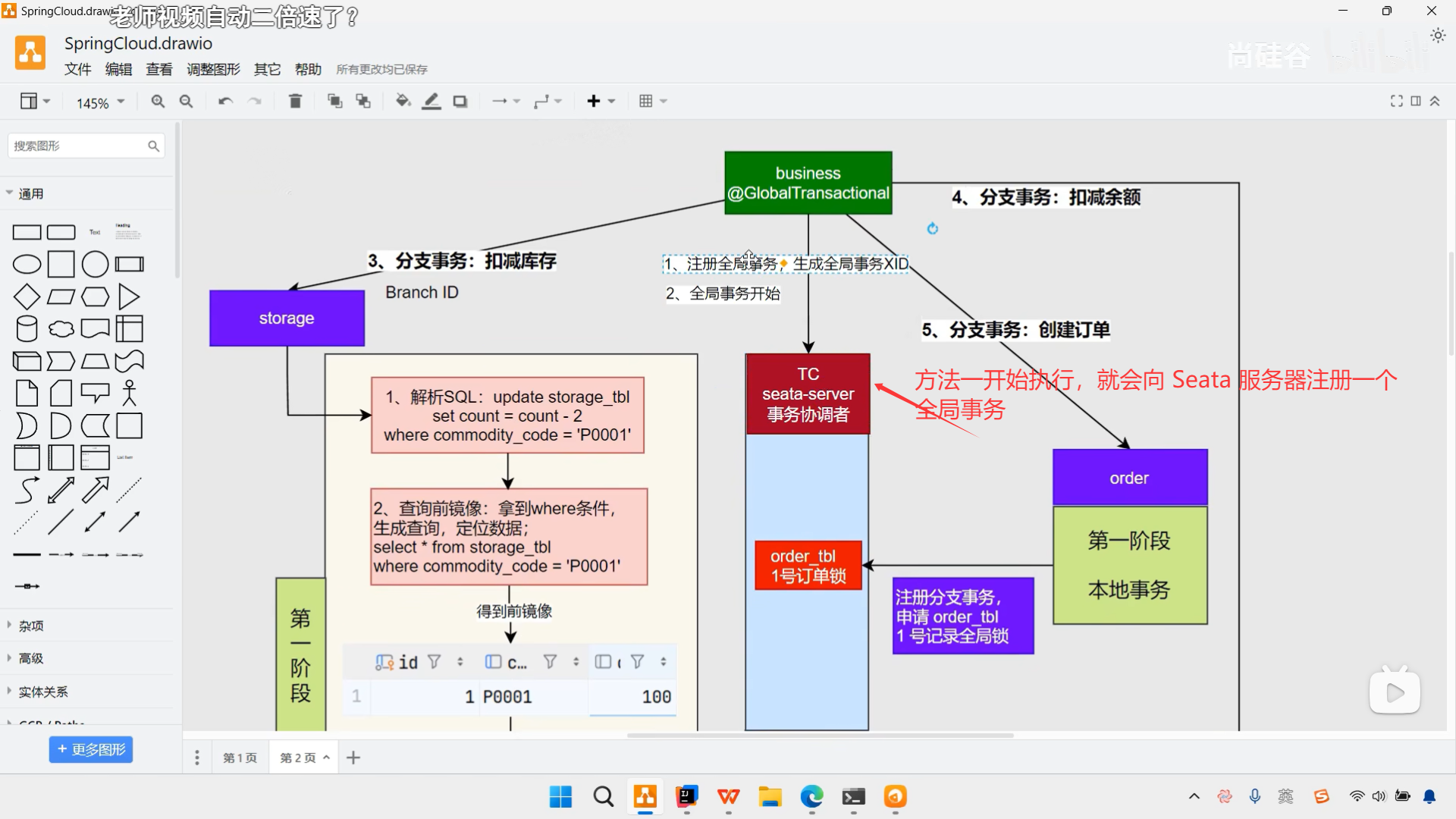Click the 更多图形 button

pyautogui.click(x=91, y=749)
